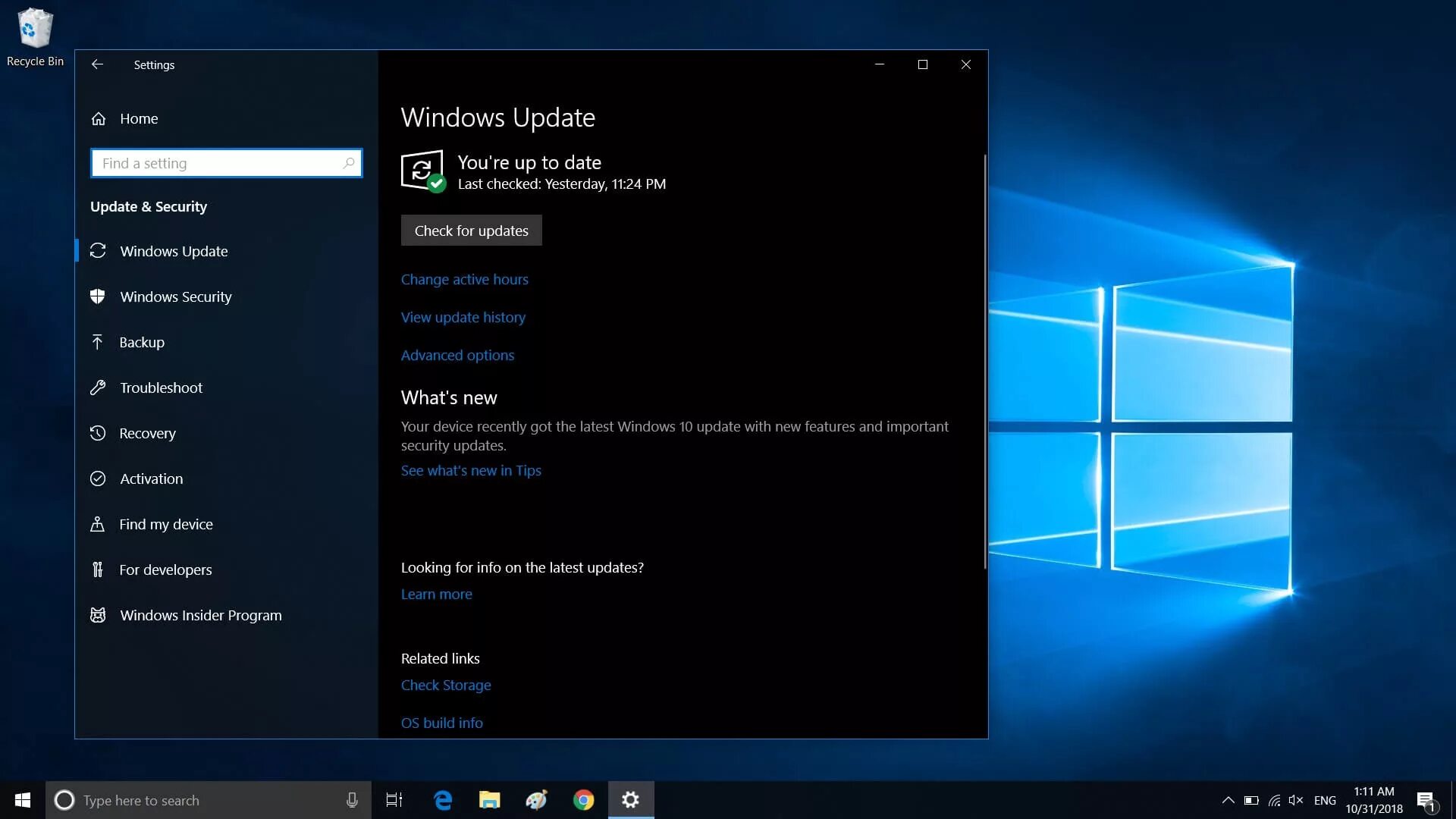Click Check for updates button
Image resolution: width=1456 pixels, height=819 pixels.
[x=471, y=230]
